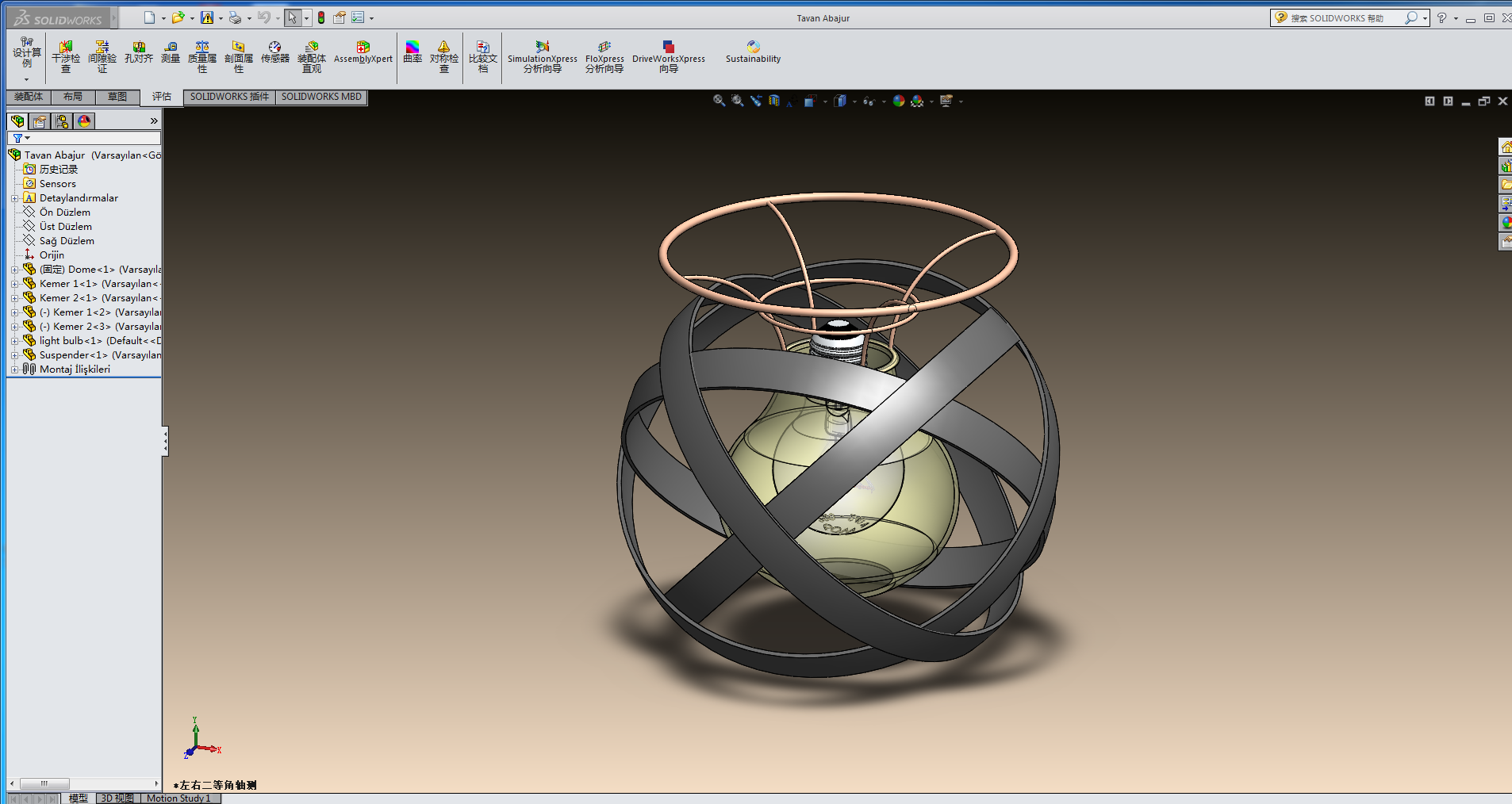
Task: Show Curvature display (曲率)
Action: point(413,52)
